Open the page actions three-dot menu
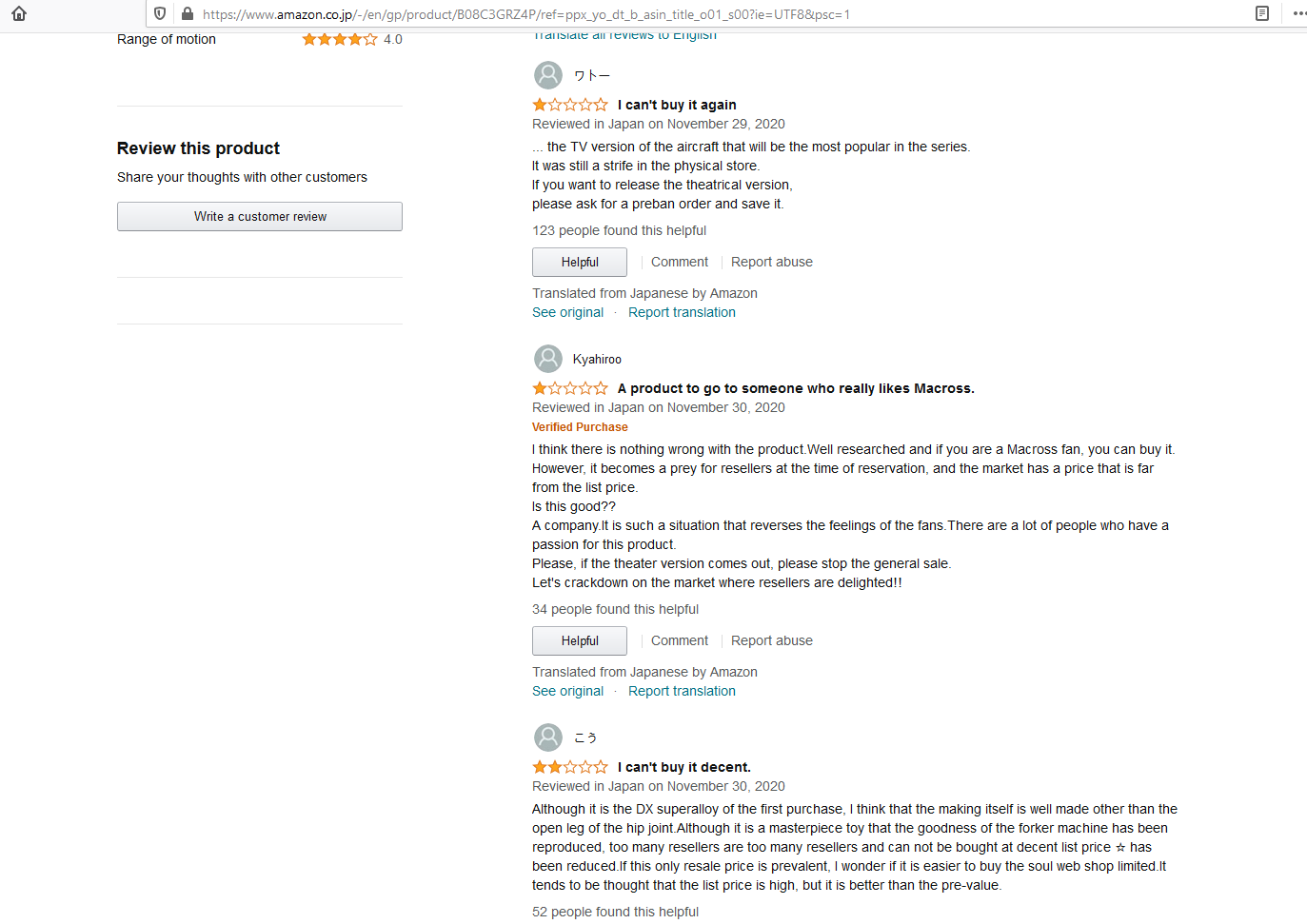Screen dimensions: 1307x924 click(x=1299, y=13)
